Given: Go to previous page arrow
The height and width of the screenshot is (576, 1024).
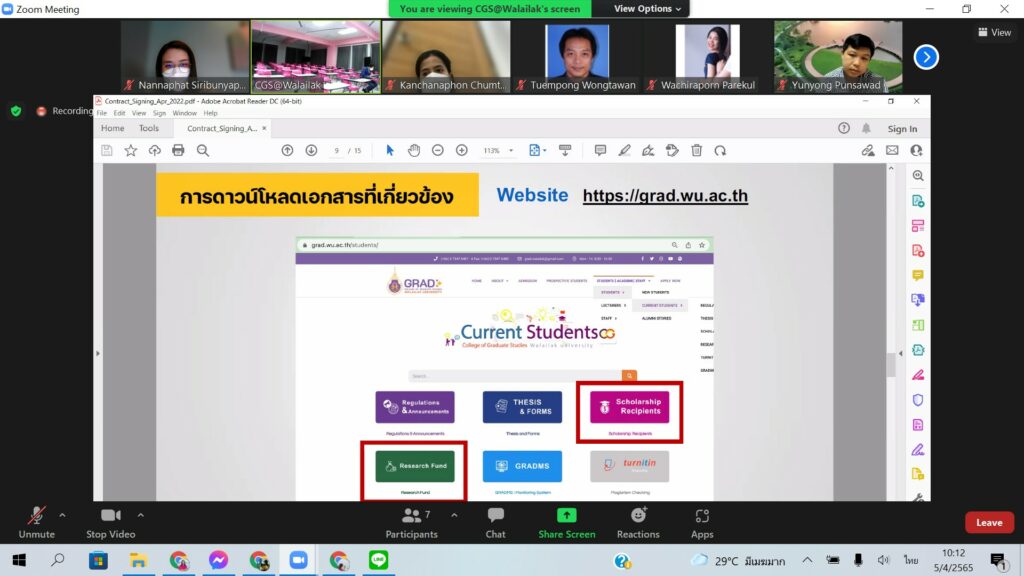Looking at the screenshot, I should (x=287, y=151).
